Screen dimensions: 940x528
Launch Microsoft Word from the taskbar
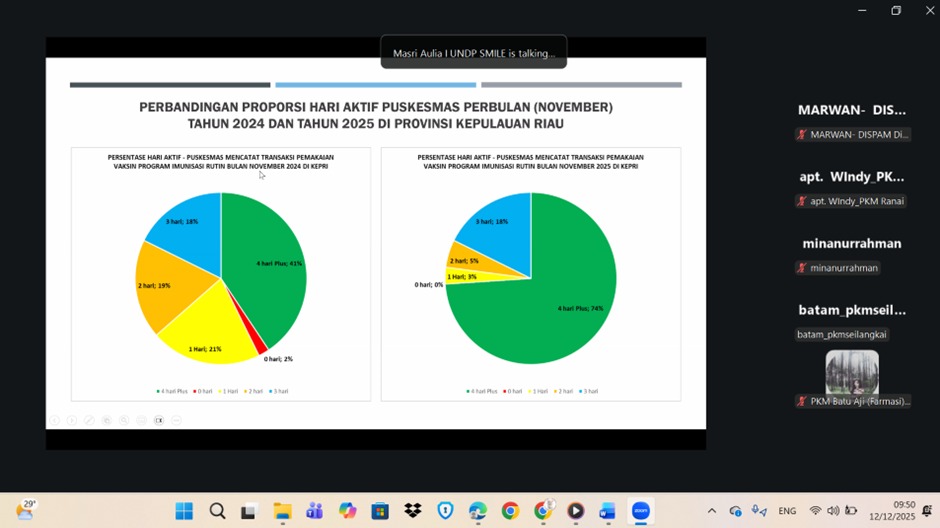(607, 511)
